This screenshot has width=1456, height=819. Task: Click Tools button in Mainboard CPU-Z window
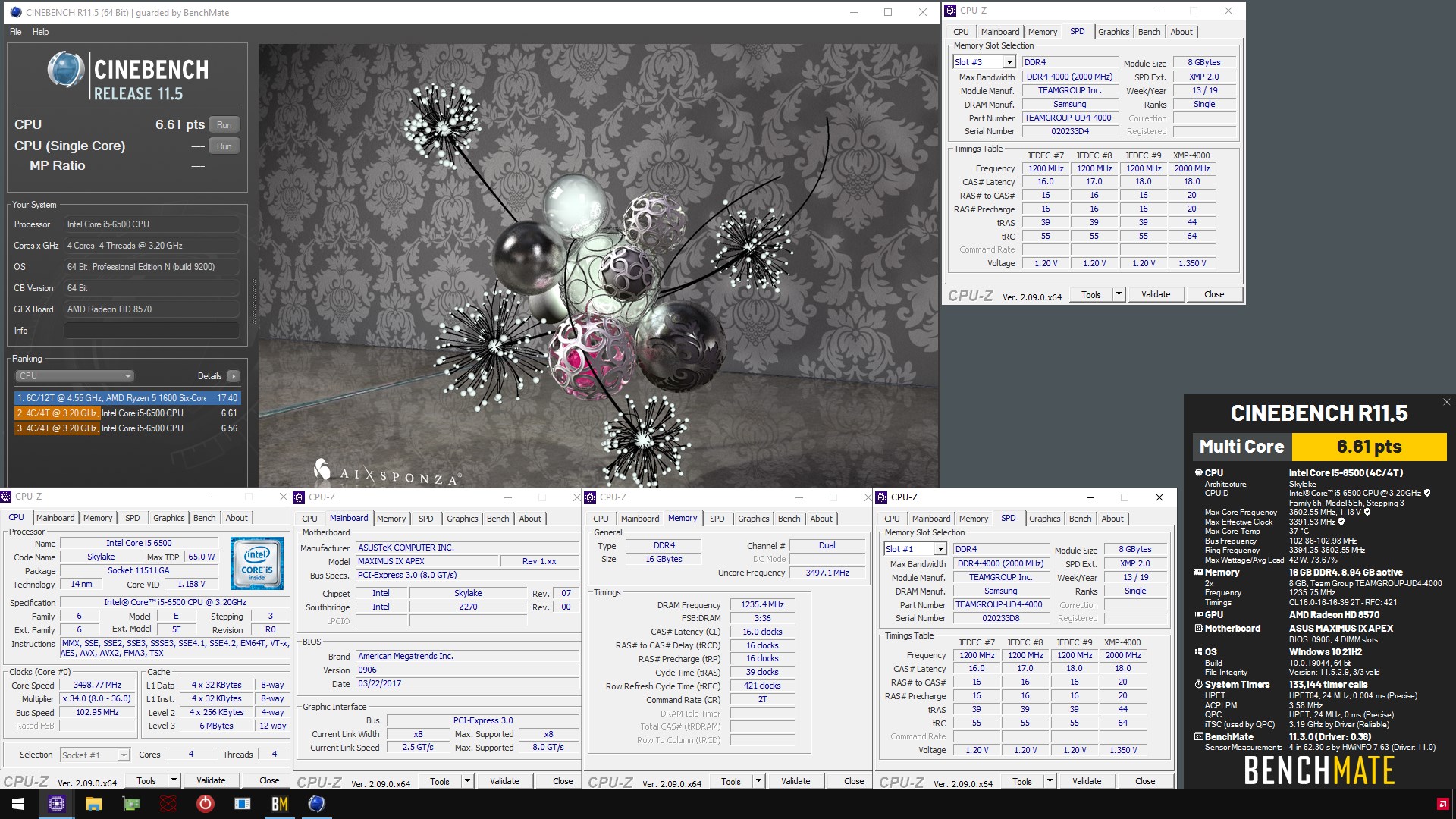click(x=439, y=781)
